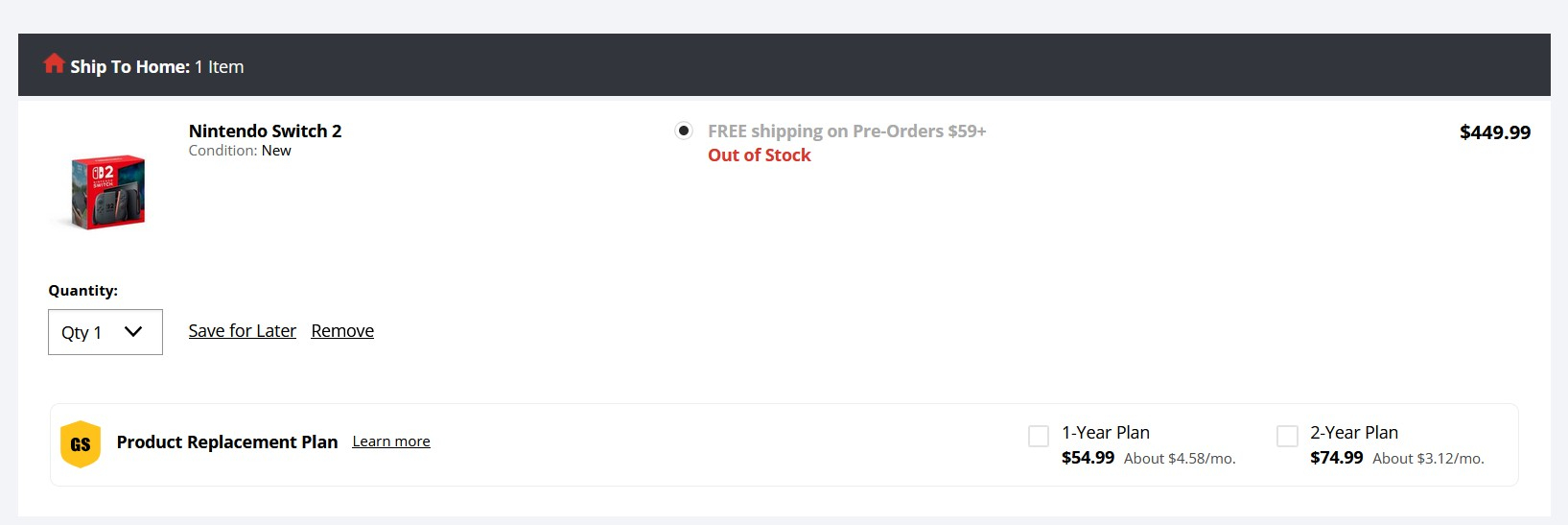Image resolution: width=1568 pixels, height=525 pixels.
Task: Click the red Out of Stock label
Action: (759, 155)
